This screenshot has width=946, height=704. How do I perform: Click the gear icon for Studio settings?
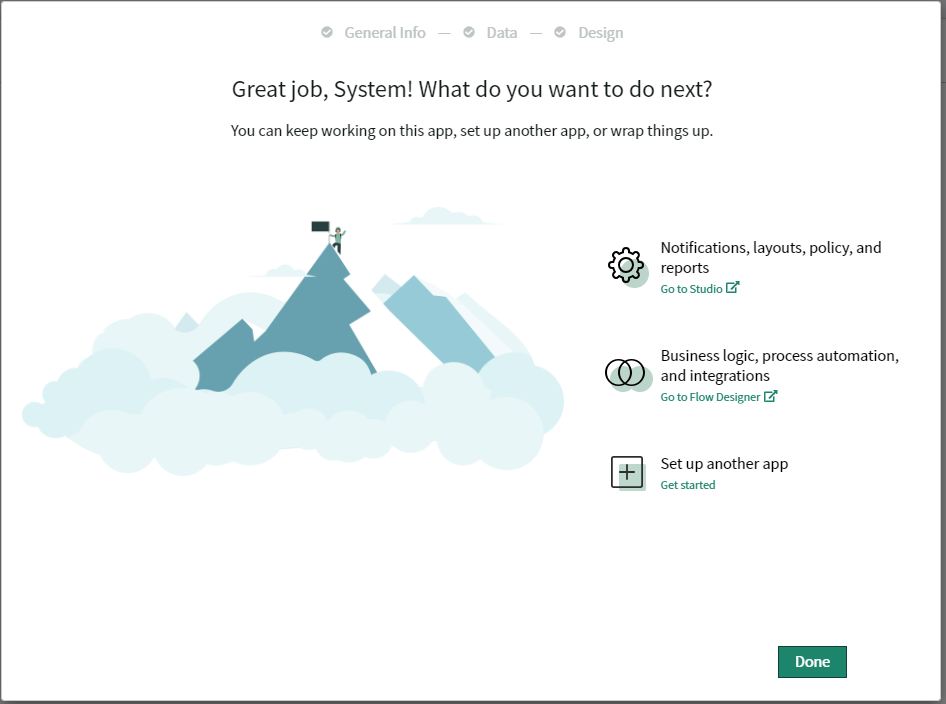tap(627, 266)
